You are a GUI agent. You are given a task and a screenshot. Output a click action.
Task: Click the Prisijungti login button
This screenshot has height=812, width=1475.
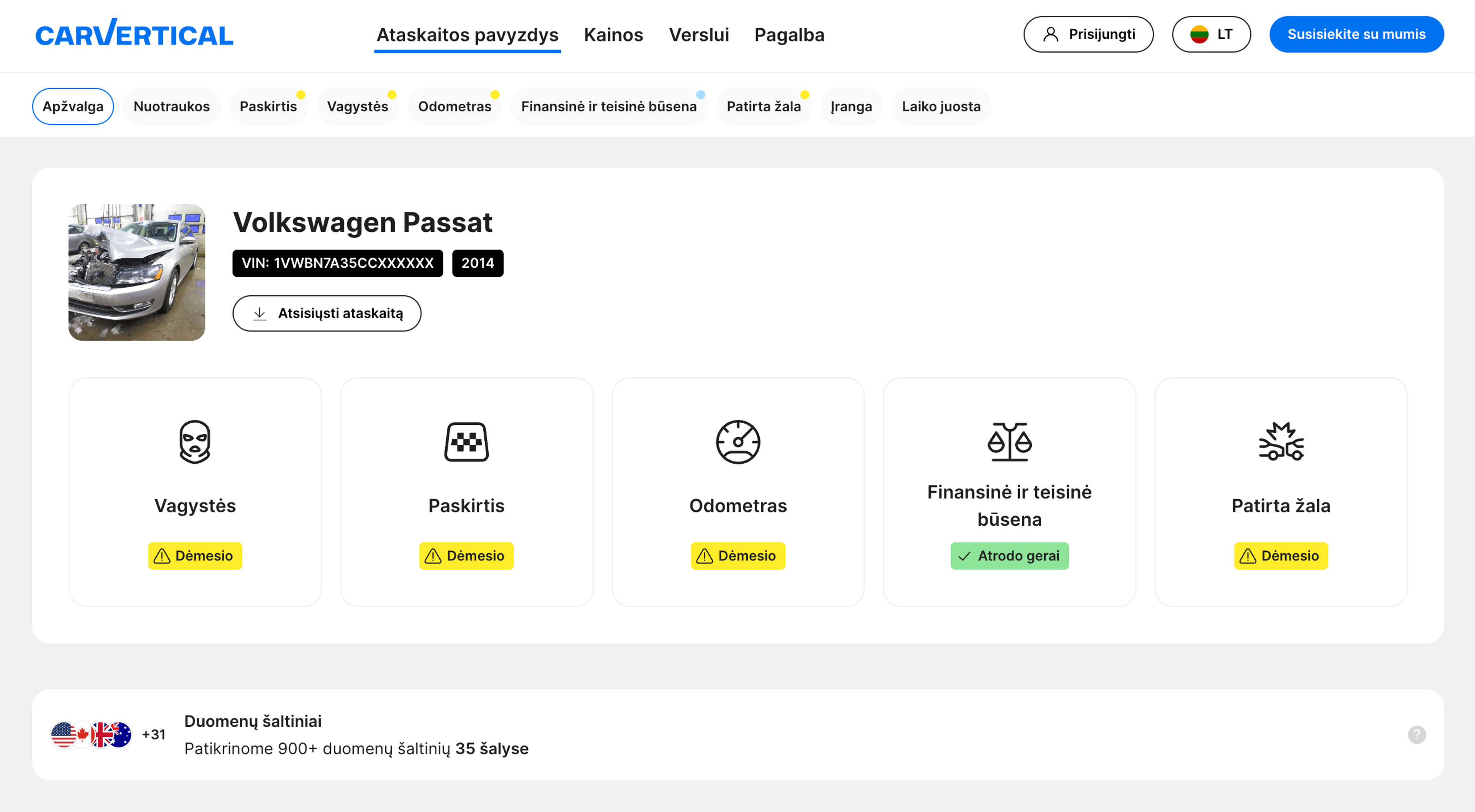(1088, 34)
